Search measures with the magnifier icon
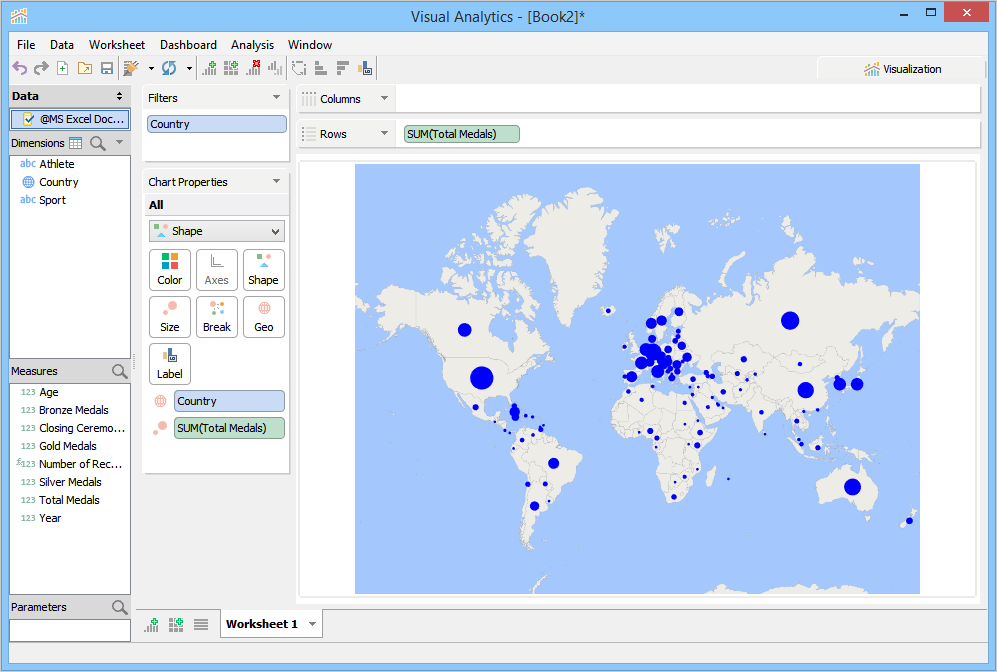 [x=120, y=372]
